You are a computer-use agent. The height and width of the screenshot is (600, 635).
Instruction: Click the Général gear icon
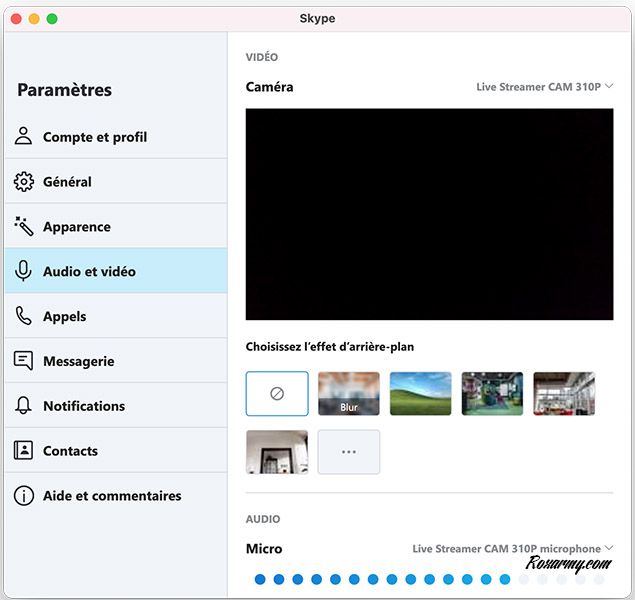[23, 182]
